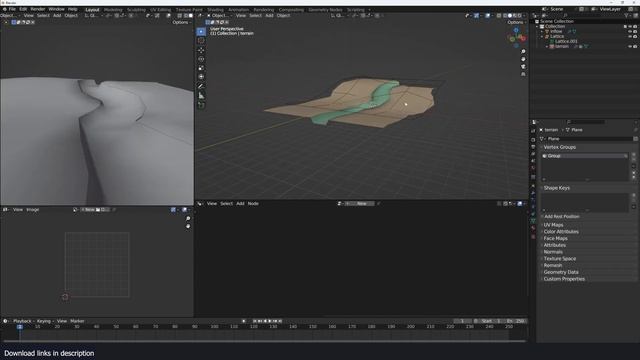Switch to solid viewport shading
This screenshot has width=640, height=360.
[509, 16]
